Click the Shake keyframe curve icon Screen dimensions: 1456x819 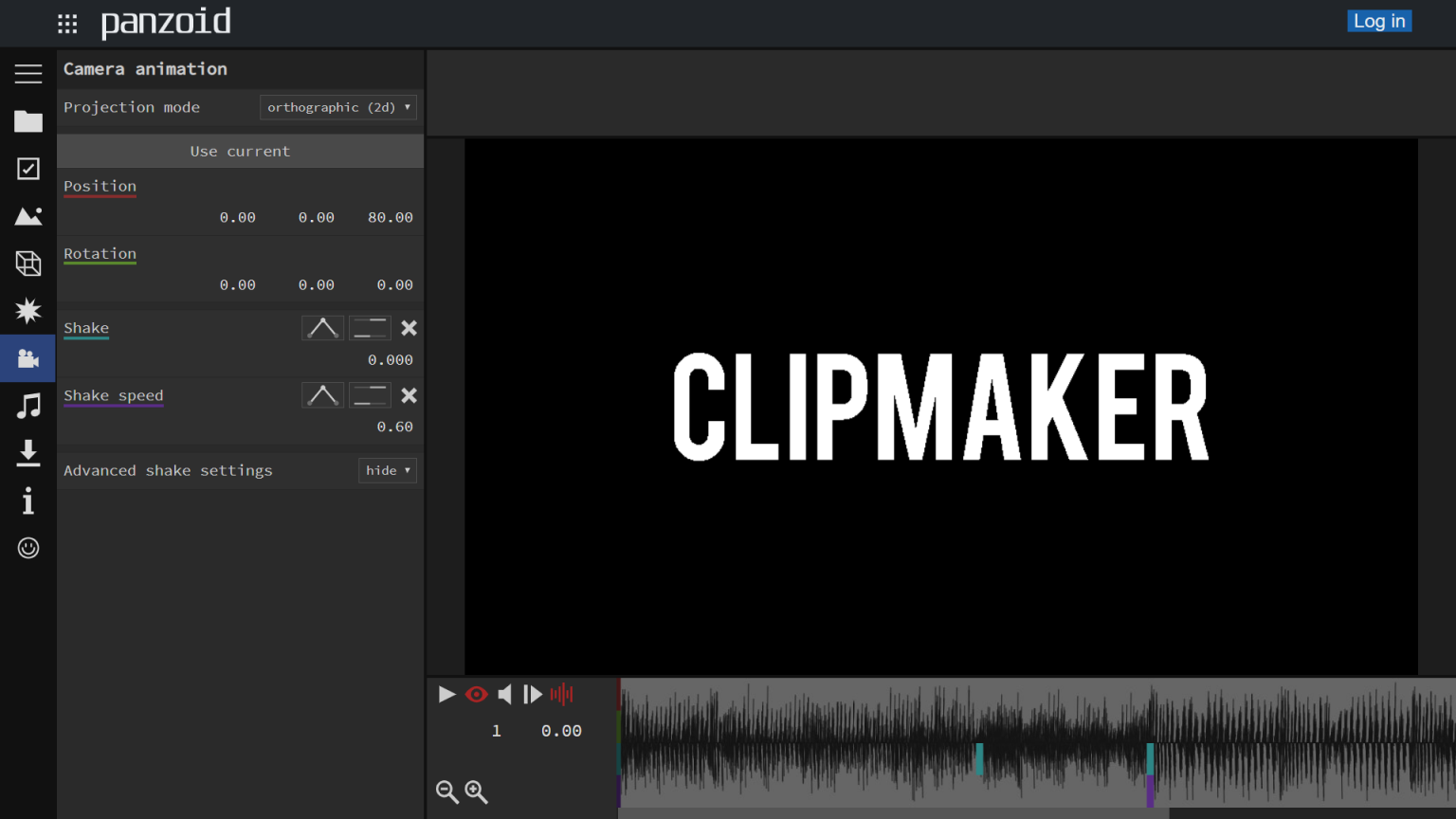[322, 328]
